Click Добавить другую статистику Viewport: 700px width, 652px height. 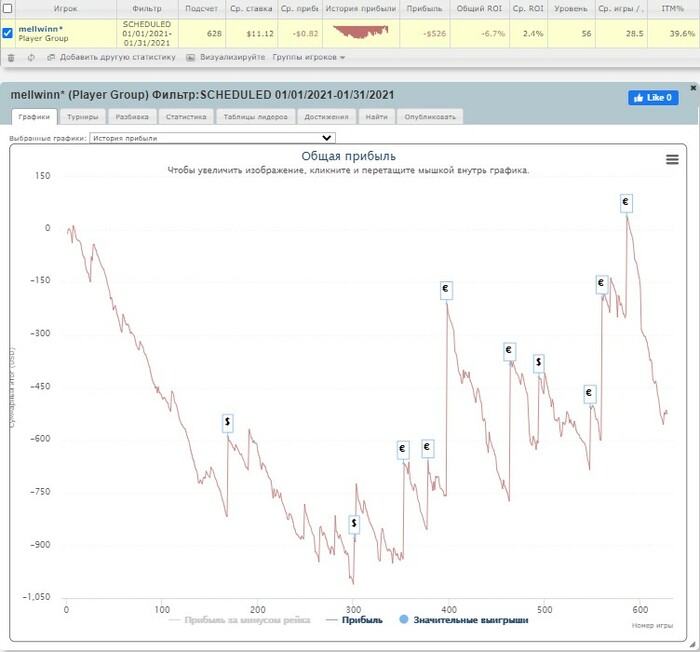click(x=118, y=57)
